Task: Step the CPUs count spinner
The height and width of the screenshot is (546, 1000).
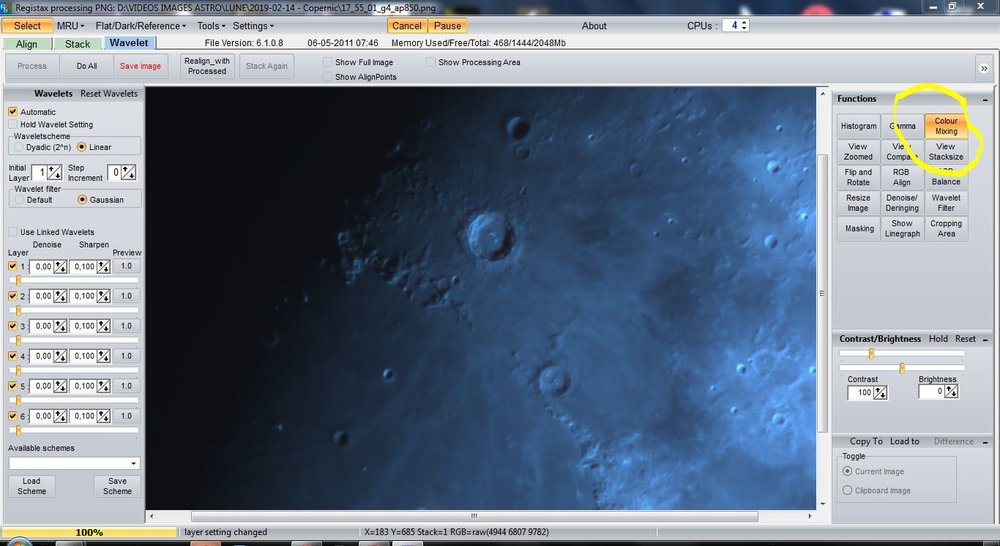Action: click(744, 26)
